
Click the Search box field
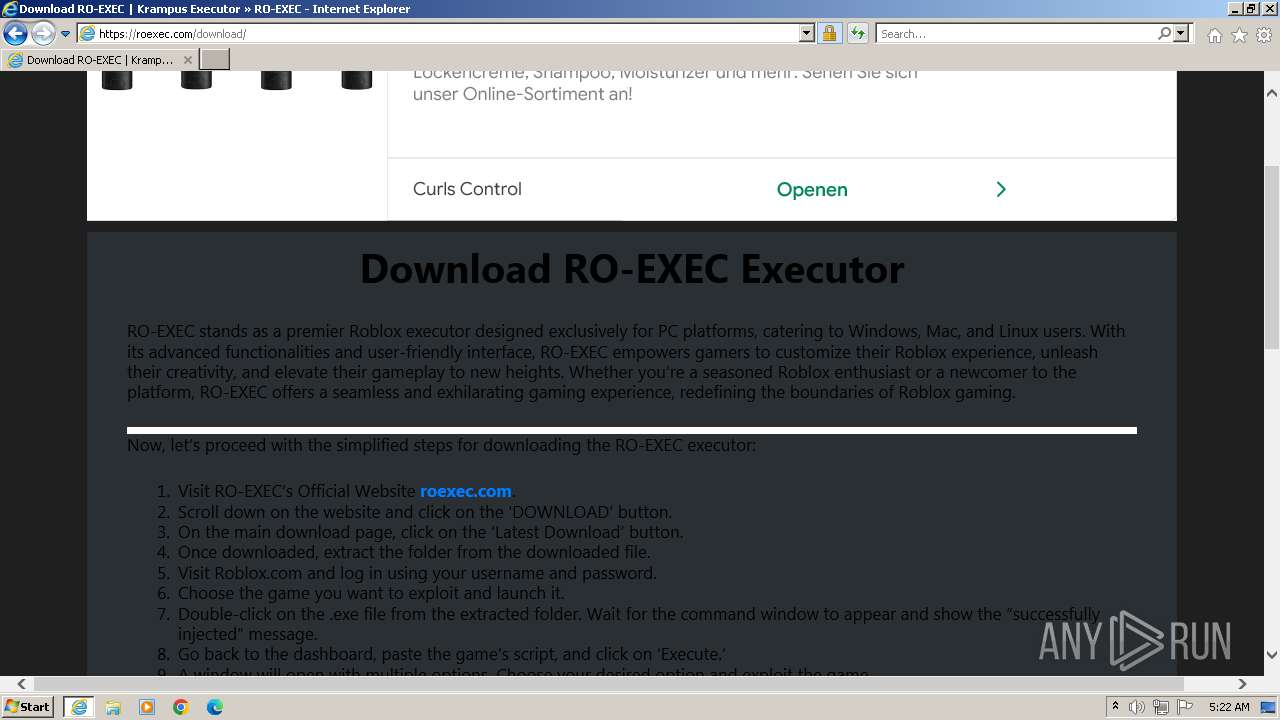tap(1015, 33)
